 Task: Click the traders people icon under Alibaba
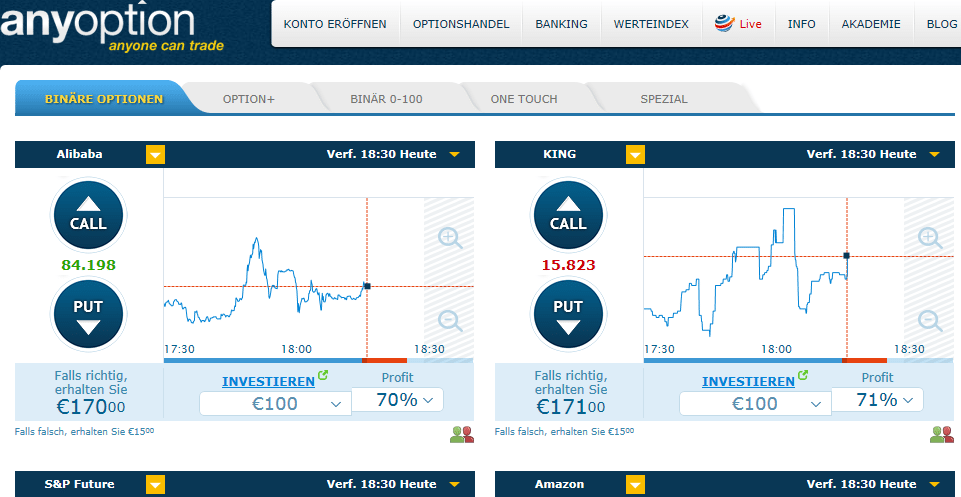click(x=462, y=434)
